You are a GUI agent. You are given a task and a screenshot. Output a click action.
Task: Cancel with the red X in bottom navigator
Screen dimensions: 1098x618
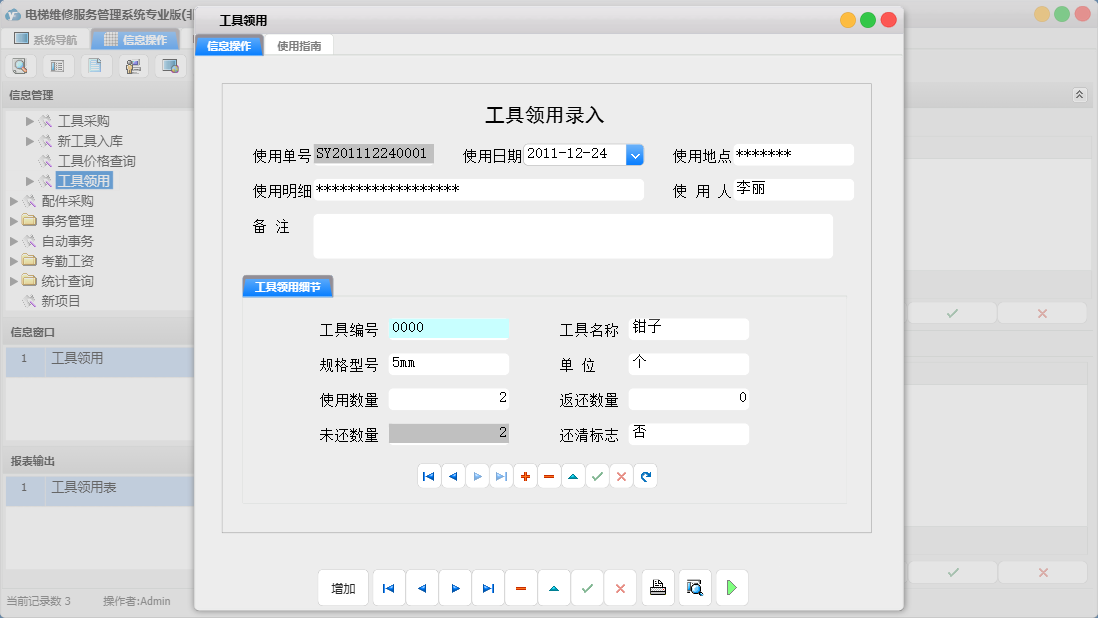point(620,588)
